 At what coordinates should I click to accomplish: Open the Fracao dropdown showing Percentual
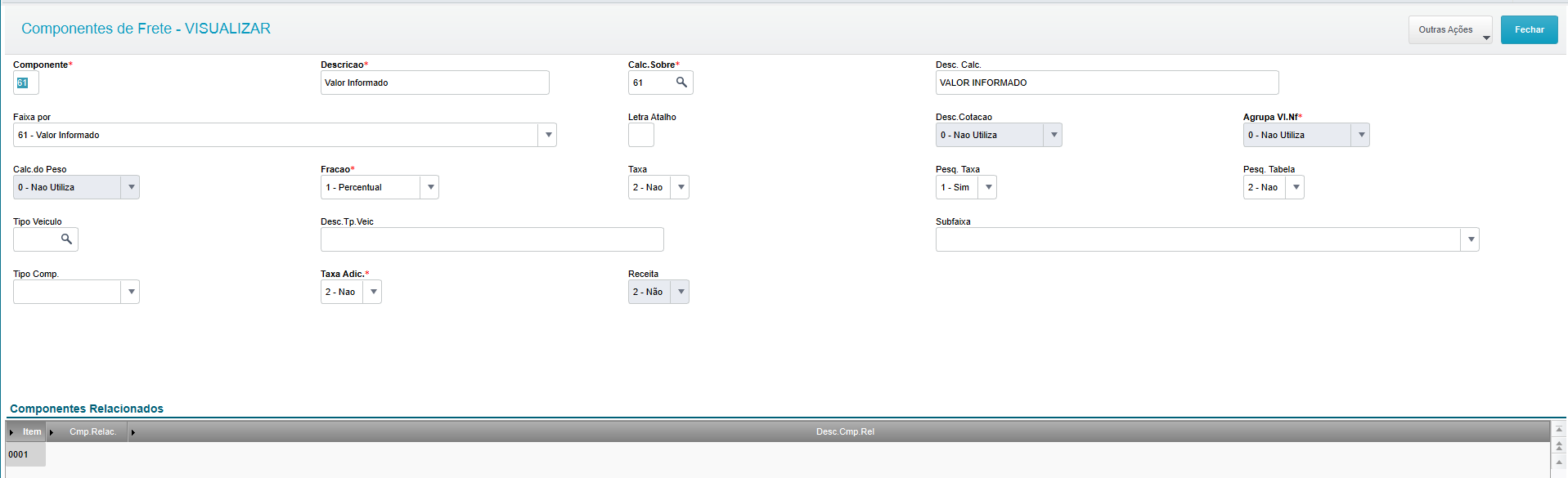click(x=430, y=187)
